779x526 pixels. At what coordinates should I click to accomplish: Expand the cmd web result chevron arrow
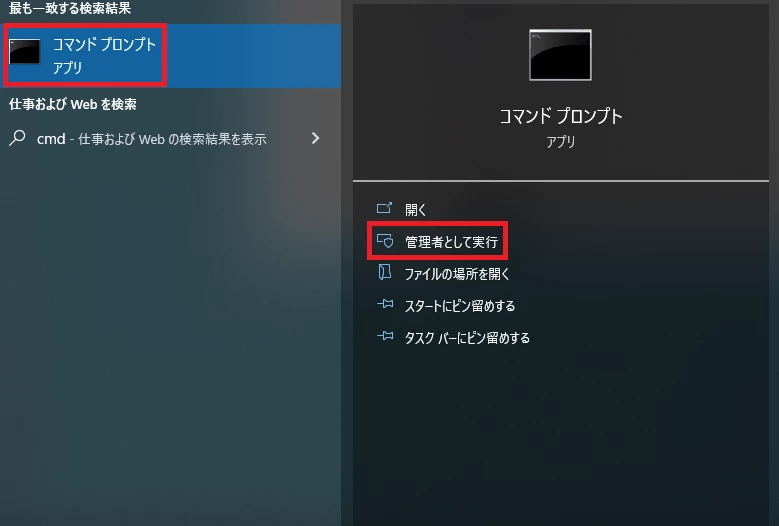tap(315, 138)
